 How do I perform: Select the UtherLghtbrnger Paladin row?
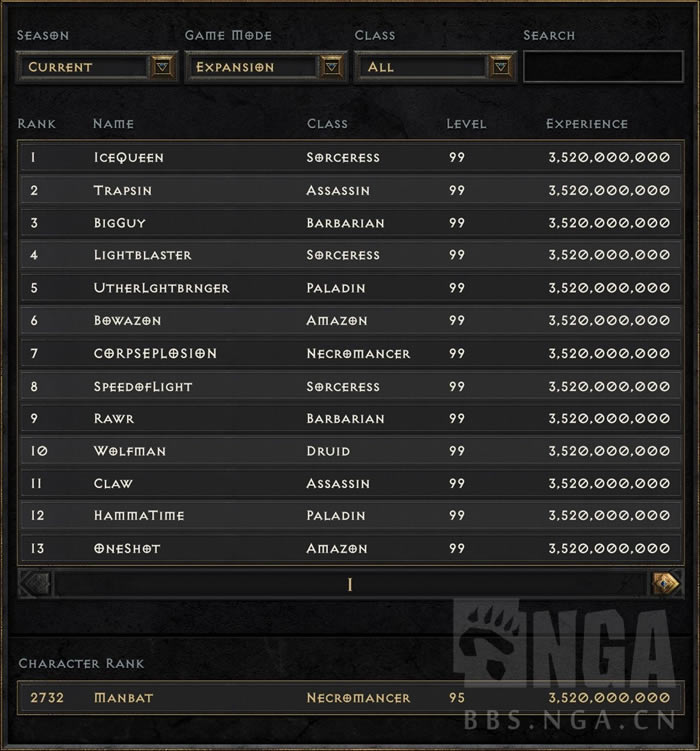click(x=349, y=288)
